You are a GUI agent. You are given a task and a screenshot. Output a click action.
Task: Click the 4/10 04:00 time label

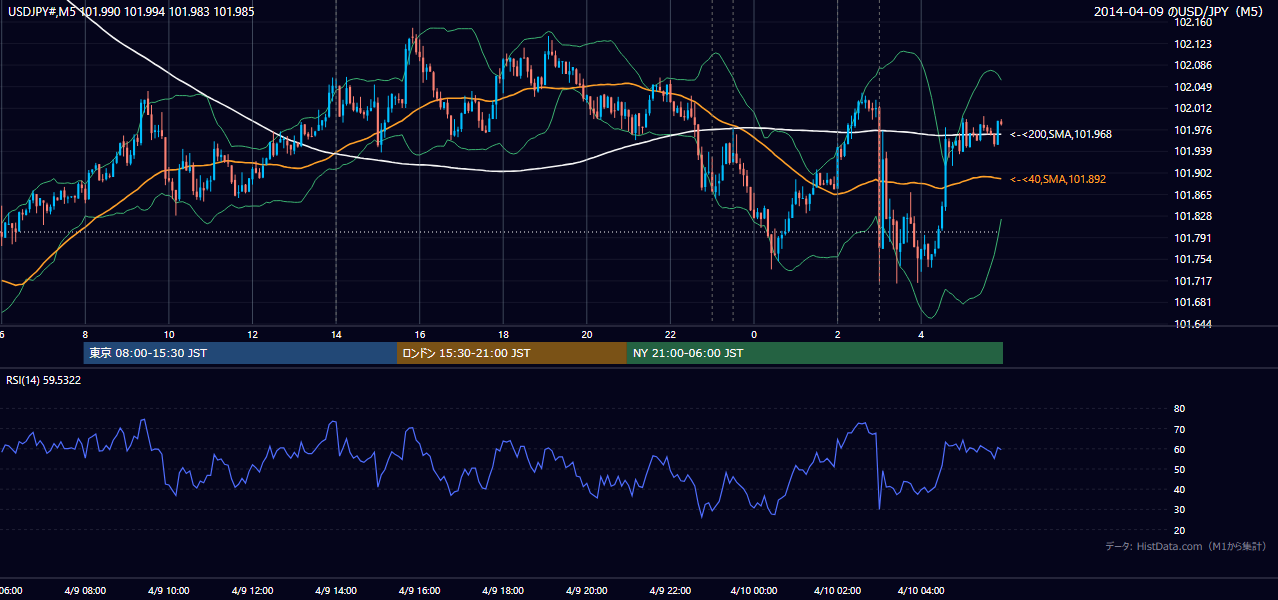(921, 590)
